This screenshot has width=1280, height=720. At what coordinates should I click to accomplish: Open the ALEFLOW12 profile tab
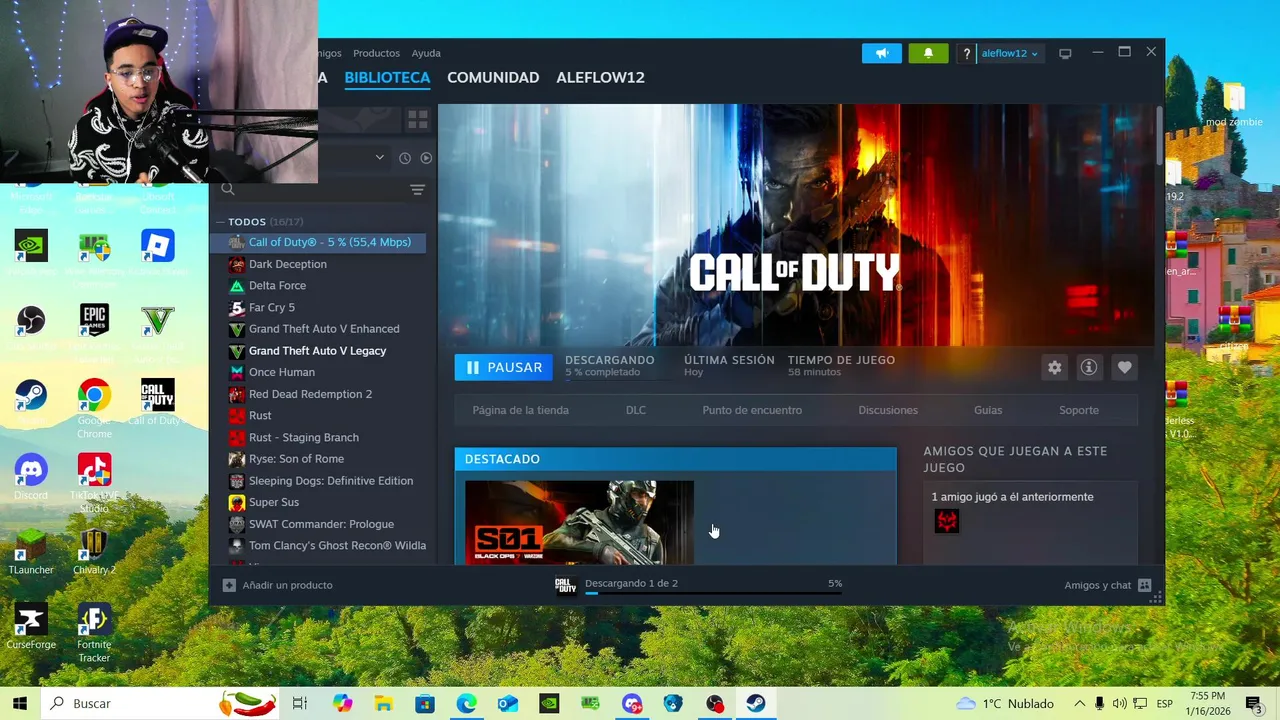pos(600,77)
